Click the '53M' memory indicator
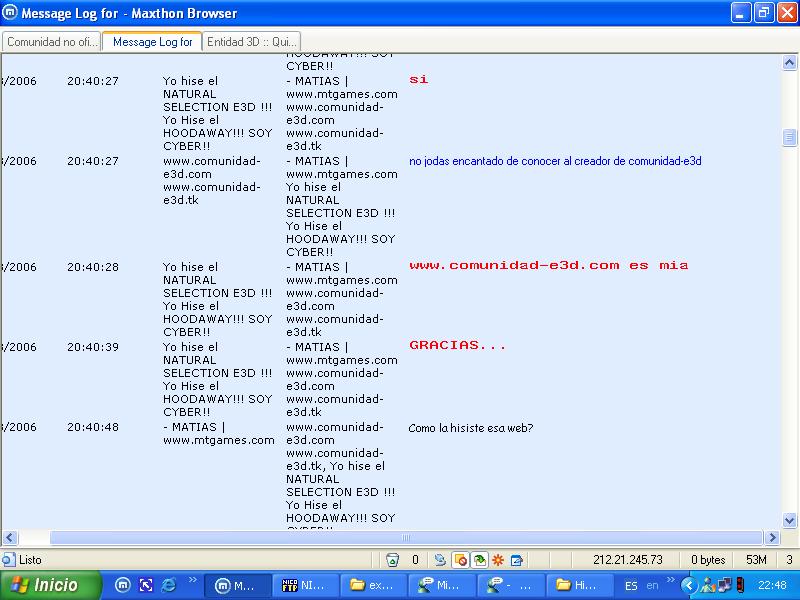This screenshot has width=800, height=600. pyautogui.click(x=756, y=560)
